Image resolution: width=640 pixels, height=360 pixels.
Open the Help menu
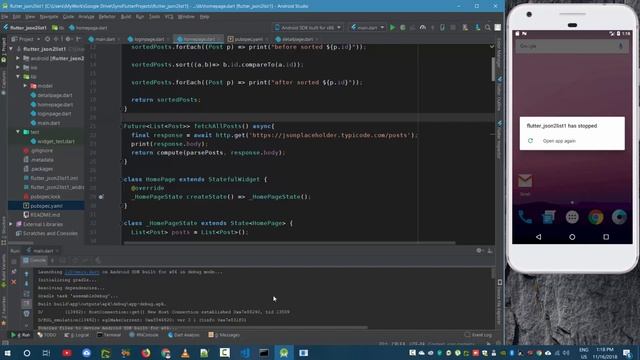pyautogui.click(x=204, y=17)
